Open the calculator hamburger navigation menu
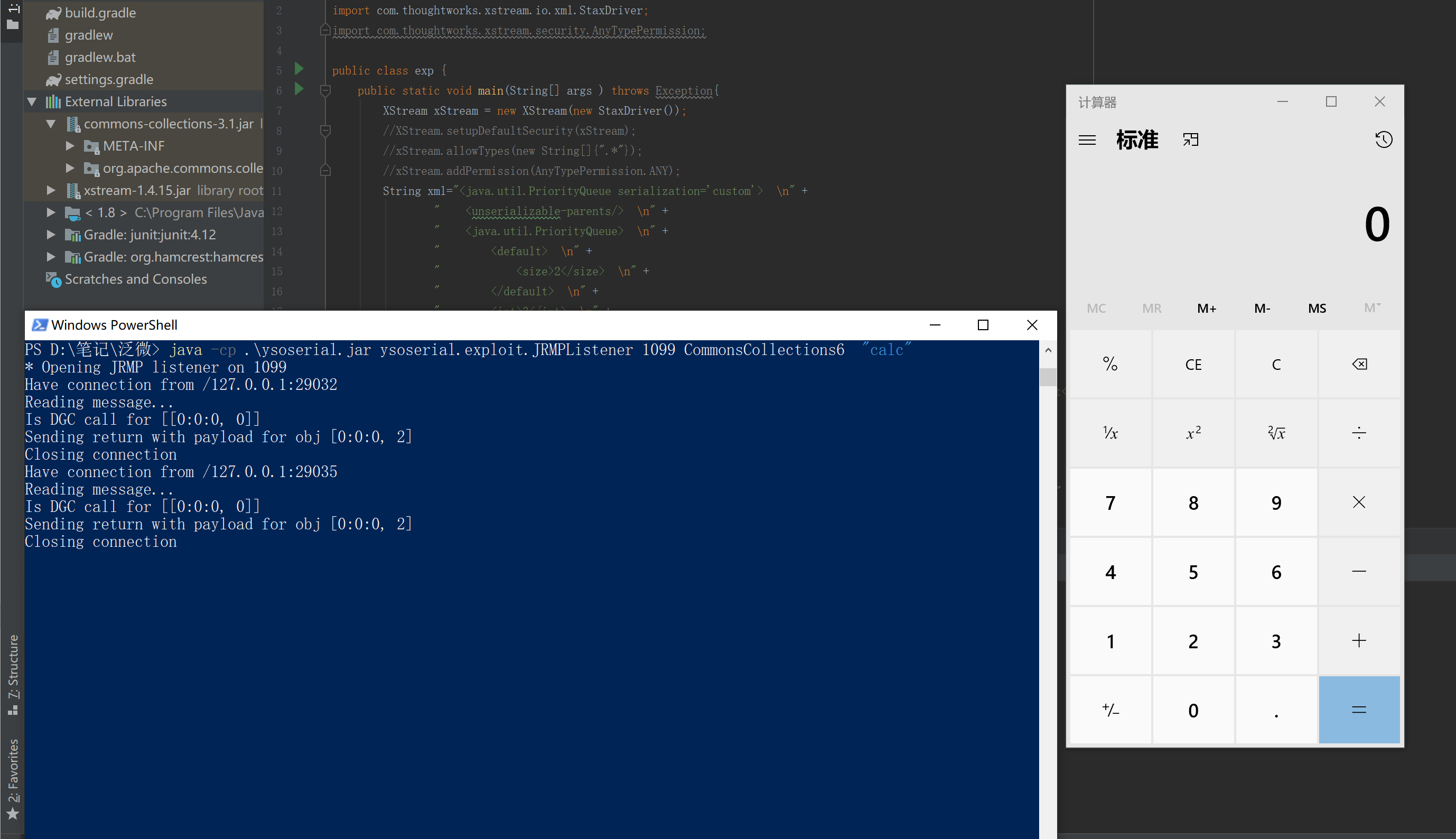 (1087, 140)
